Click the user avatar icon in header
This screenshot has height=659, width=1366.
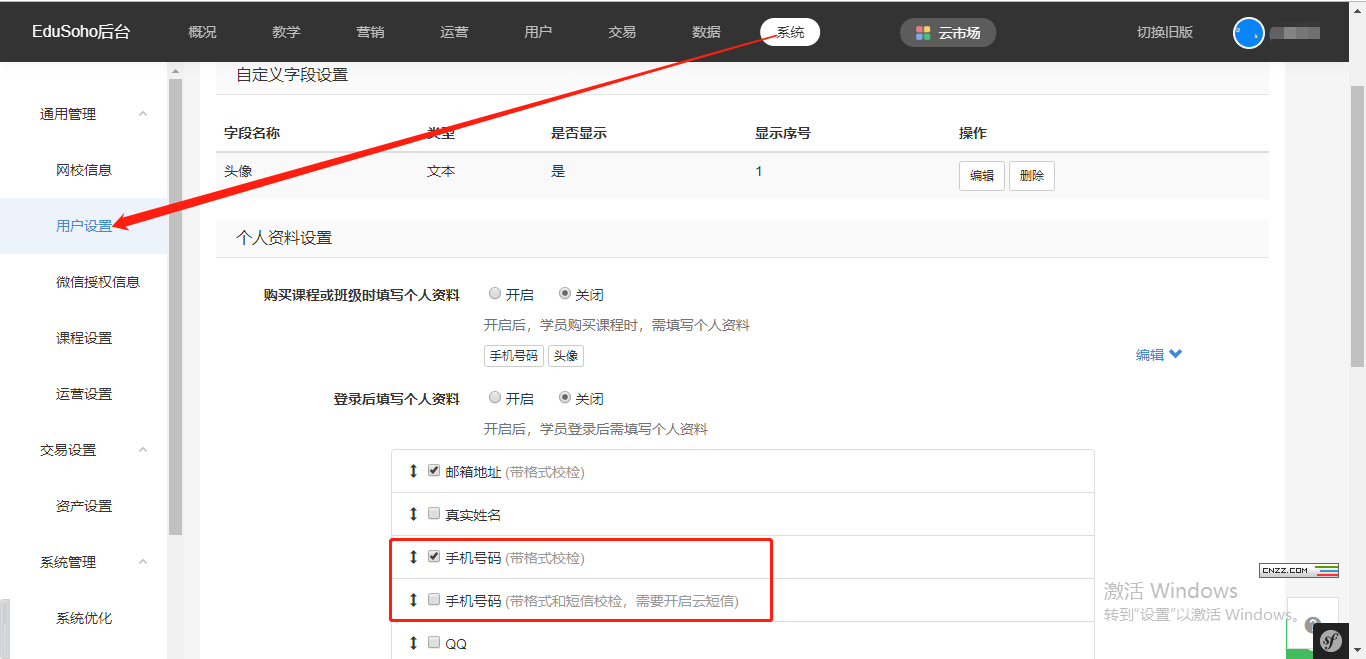(1249, 33)
